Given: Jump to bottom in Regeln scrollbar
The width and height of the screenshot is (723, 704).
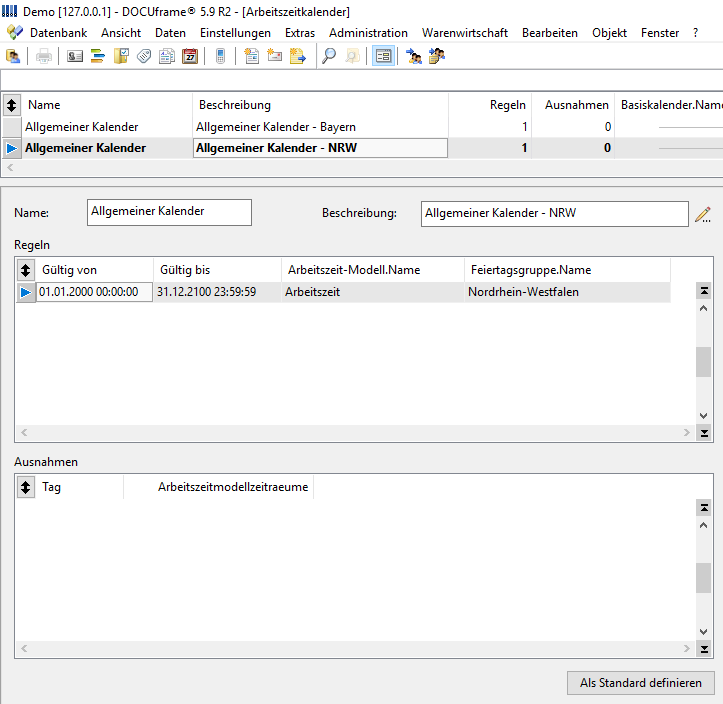Looking at the screenshot, I should point(704,433).
